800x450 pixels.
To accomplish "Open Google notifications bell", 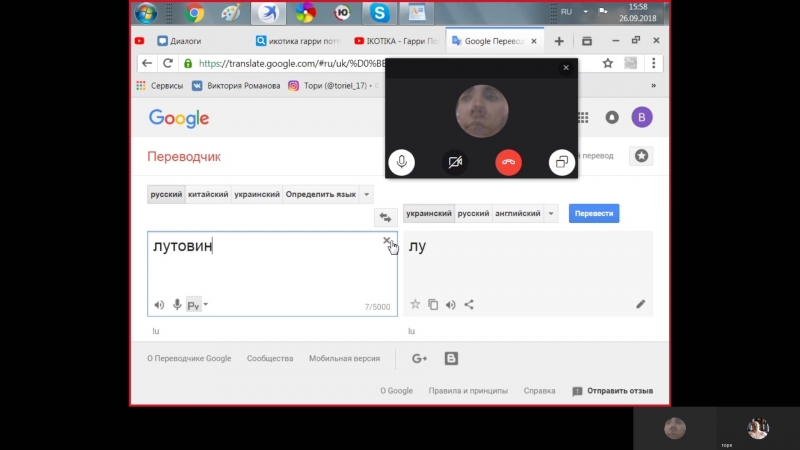I will click(x=612, y=117).
